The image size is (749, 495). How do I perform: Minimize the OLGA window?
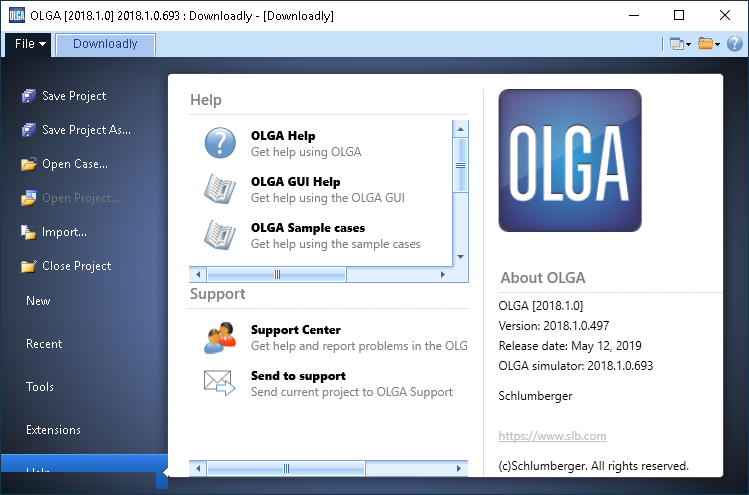click(x=634, y=15)
